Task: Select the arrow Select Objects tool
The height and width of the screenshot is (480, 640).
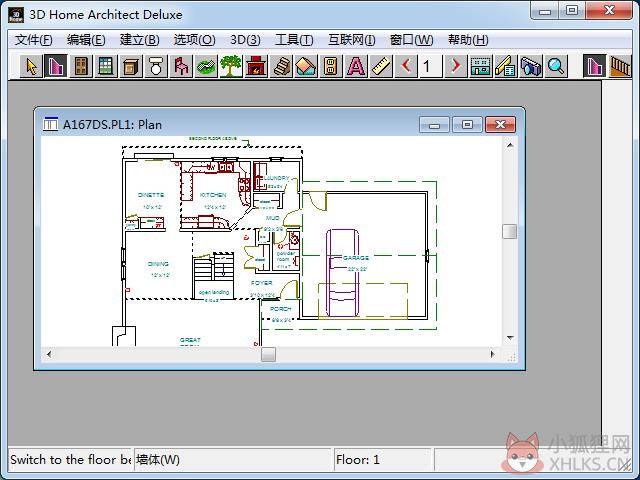Action: (31, 66)
